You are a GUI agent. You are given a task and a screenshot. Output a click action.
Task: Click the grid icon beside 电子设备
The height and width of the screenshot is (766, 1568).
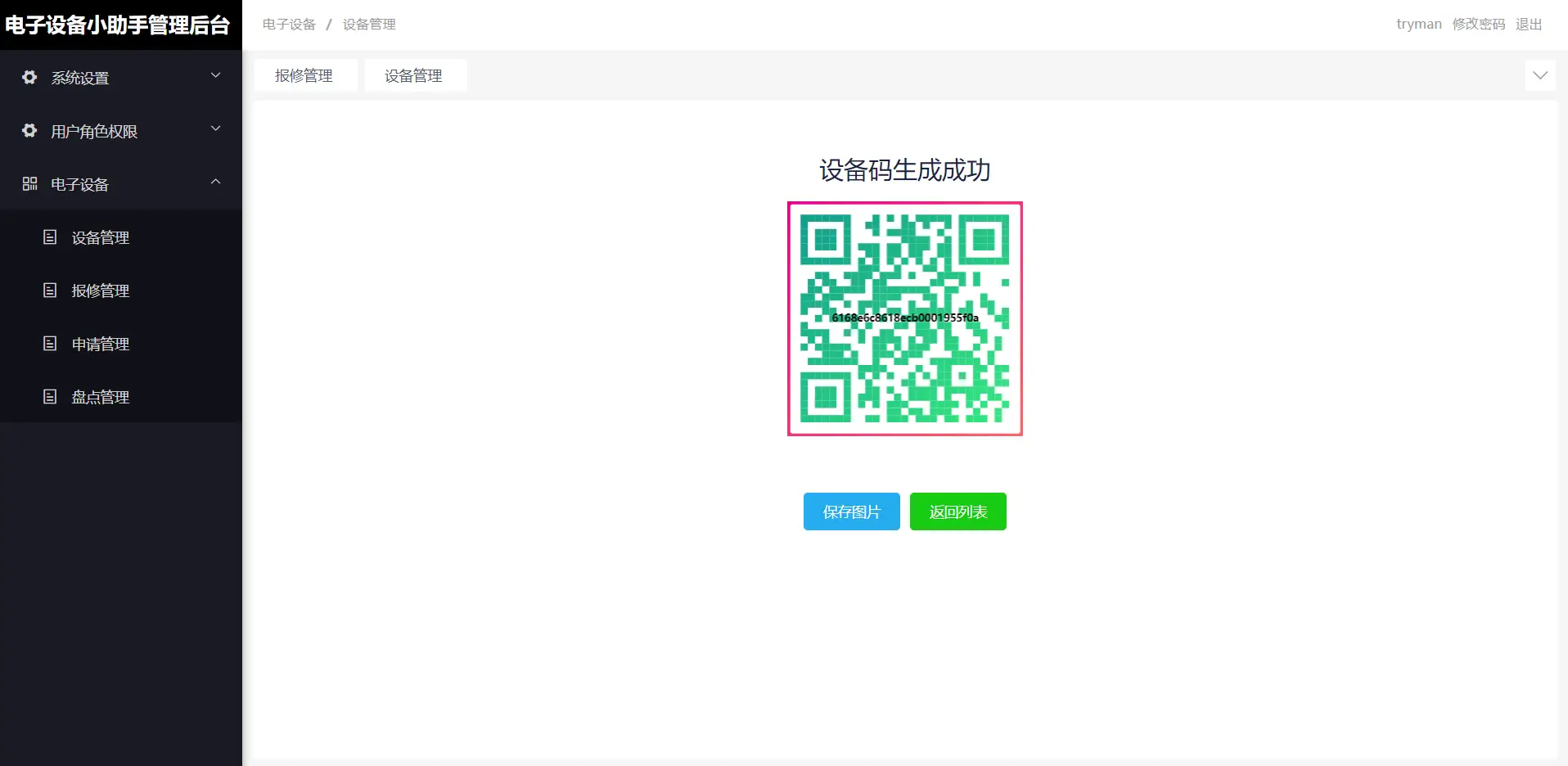(x=29, y=183)
